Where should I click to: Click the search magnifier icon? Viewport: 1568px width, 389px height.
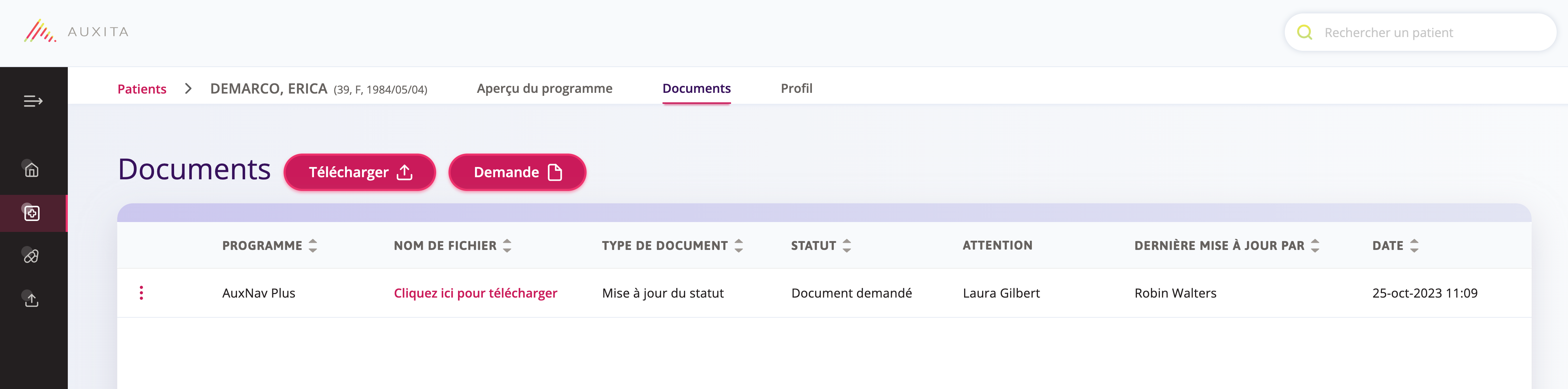click(1305, 32)
